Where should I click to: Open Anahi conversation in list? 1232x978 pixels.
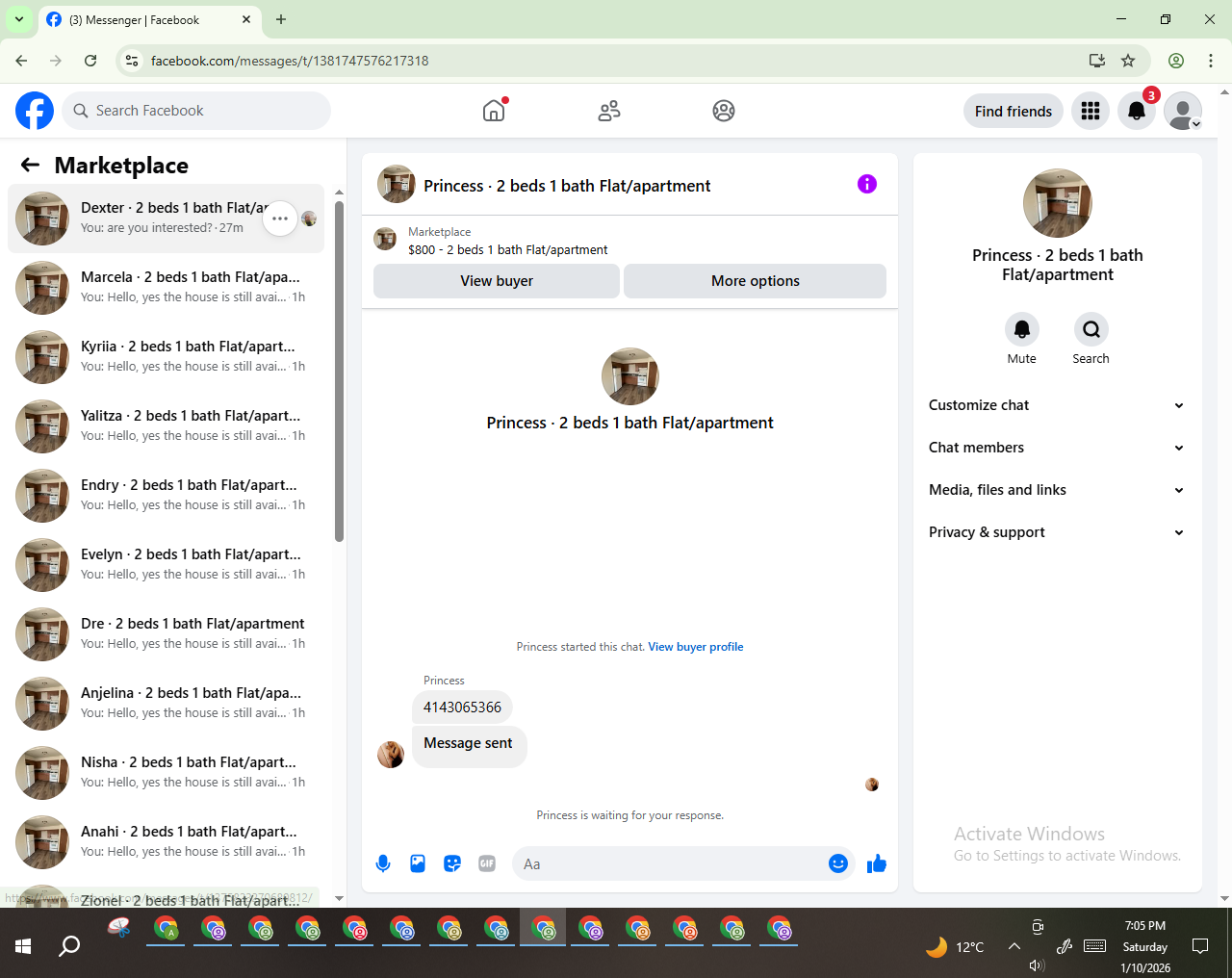point(166,842)
